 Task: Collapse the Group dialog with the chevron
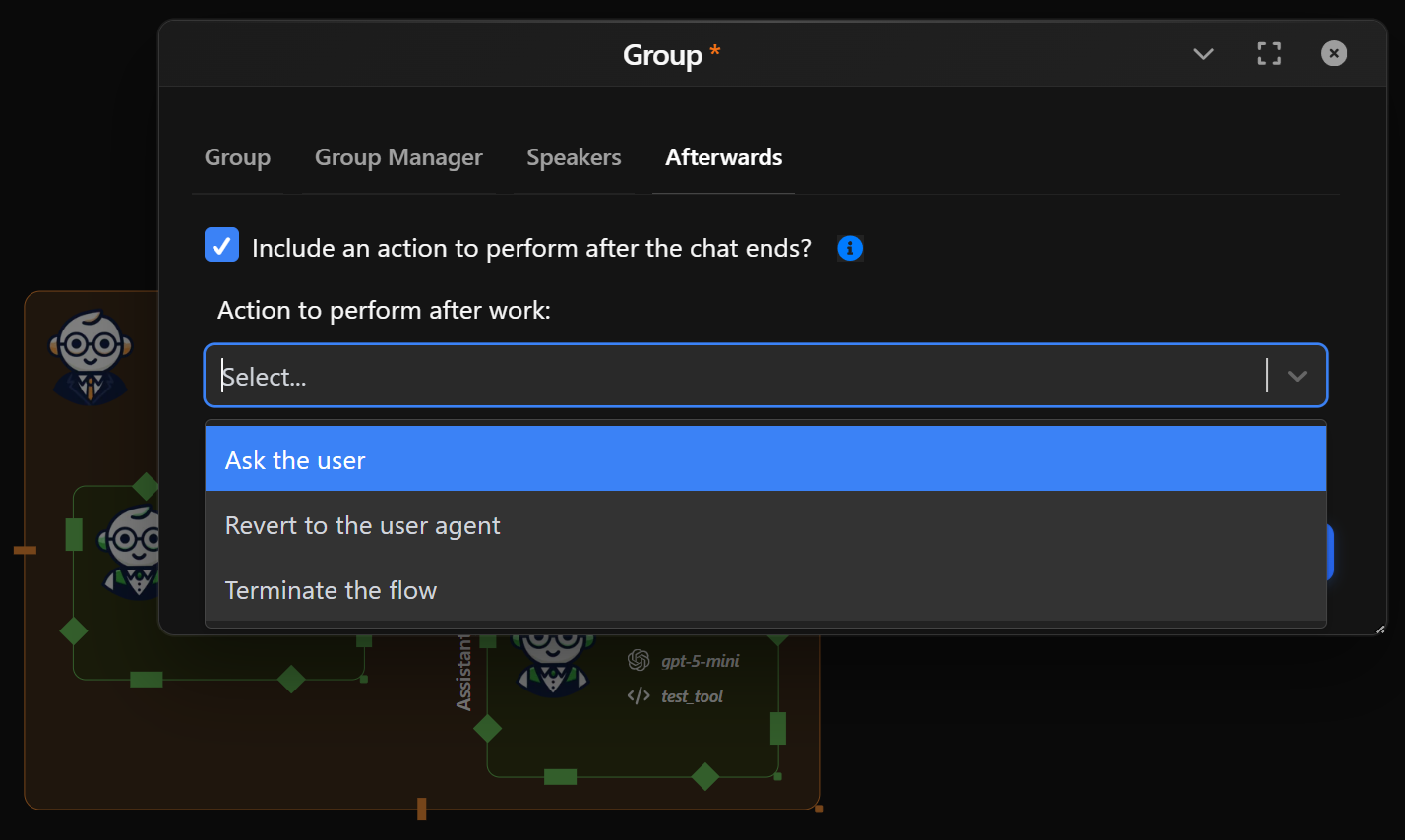[x=1203, y=55]
